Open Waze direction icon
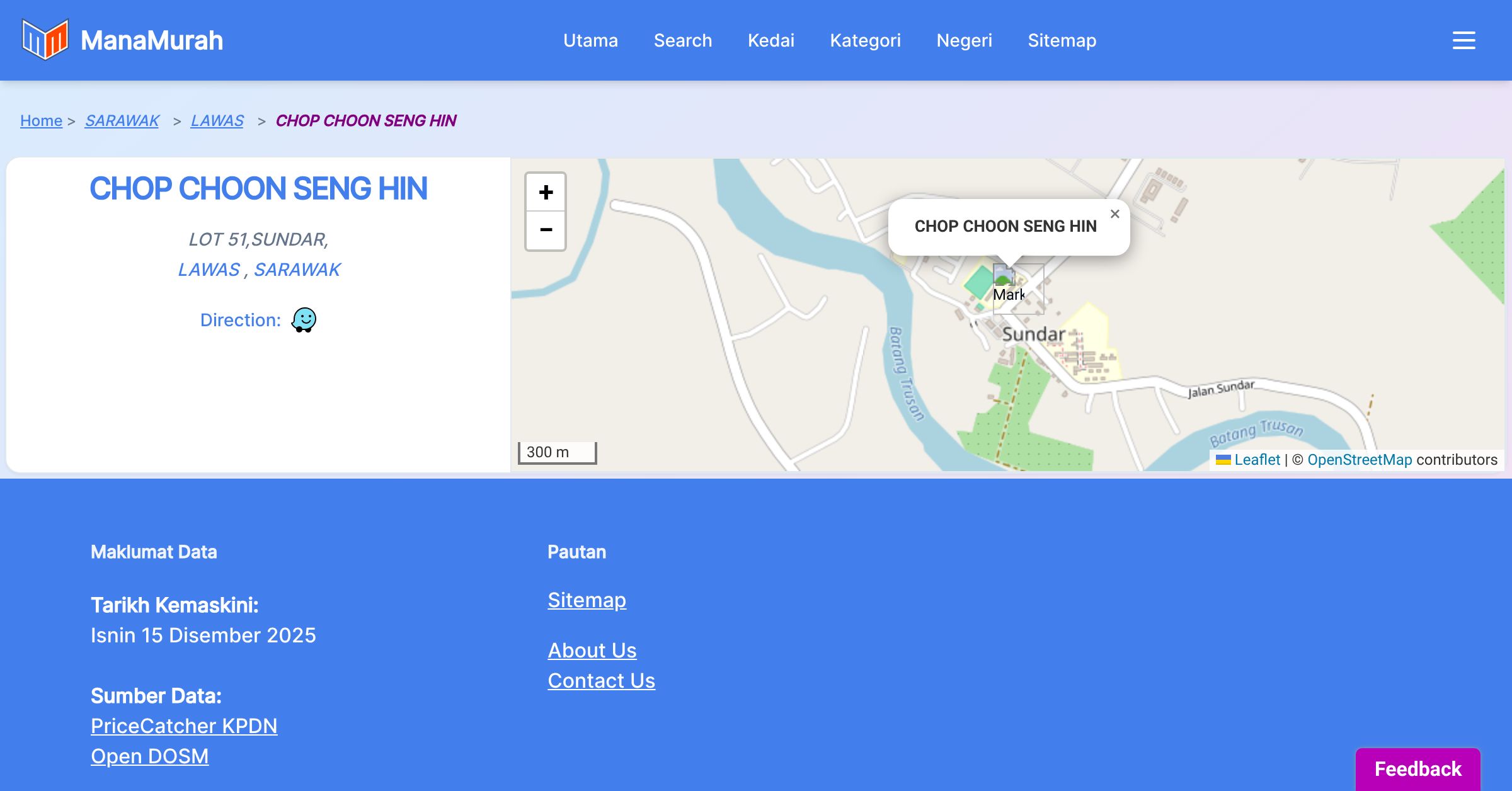This screenshot has width=1512, height=791. tap(304, 320)
